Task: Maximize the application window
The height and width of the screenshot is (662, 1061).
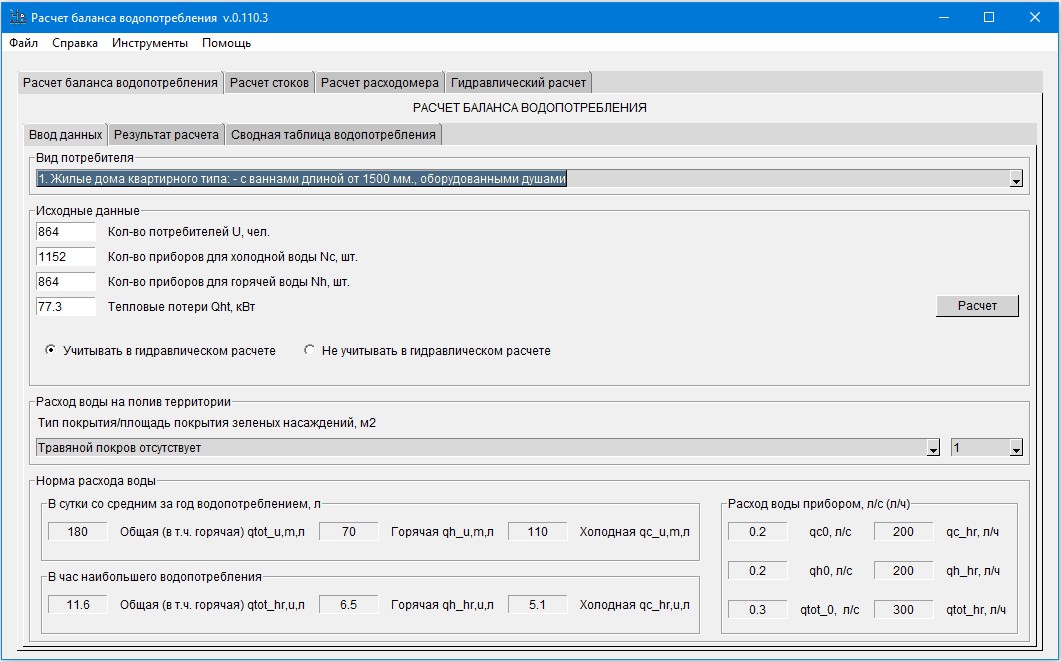Action: click(x=989, y=17)
